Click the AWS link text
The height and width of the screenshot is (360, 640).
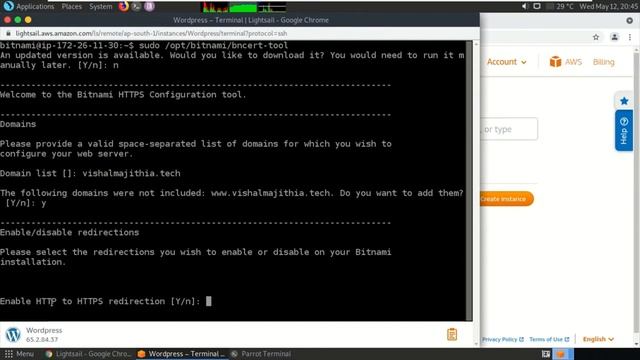[x=573, y=62]
